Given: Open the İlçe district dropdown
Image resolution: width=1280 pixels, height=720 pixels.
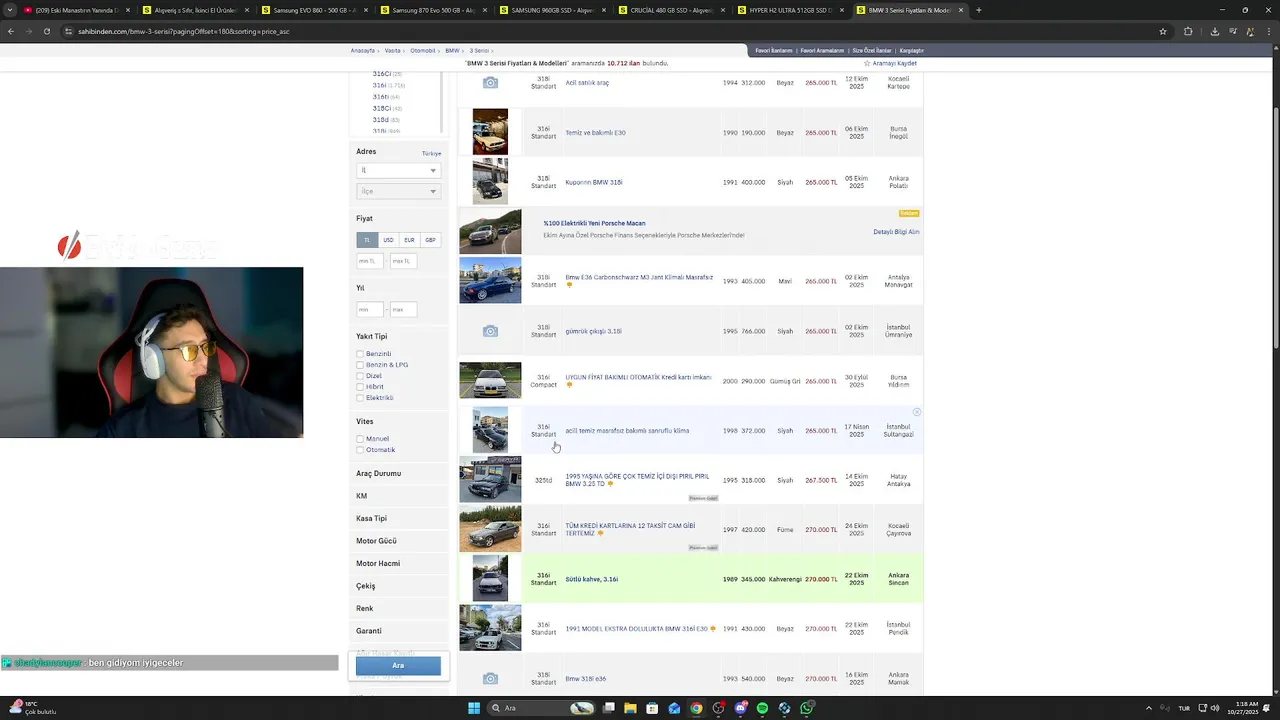Looking at the screenshot, I should click(398, 191).
